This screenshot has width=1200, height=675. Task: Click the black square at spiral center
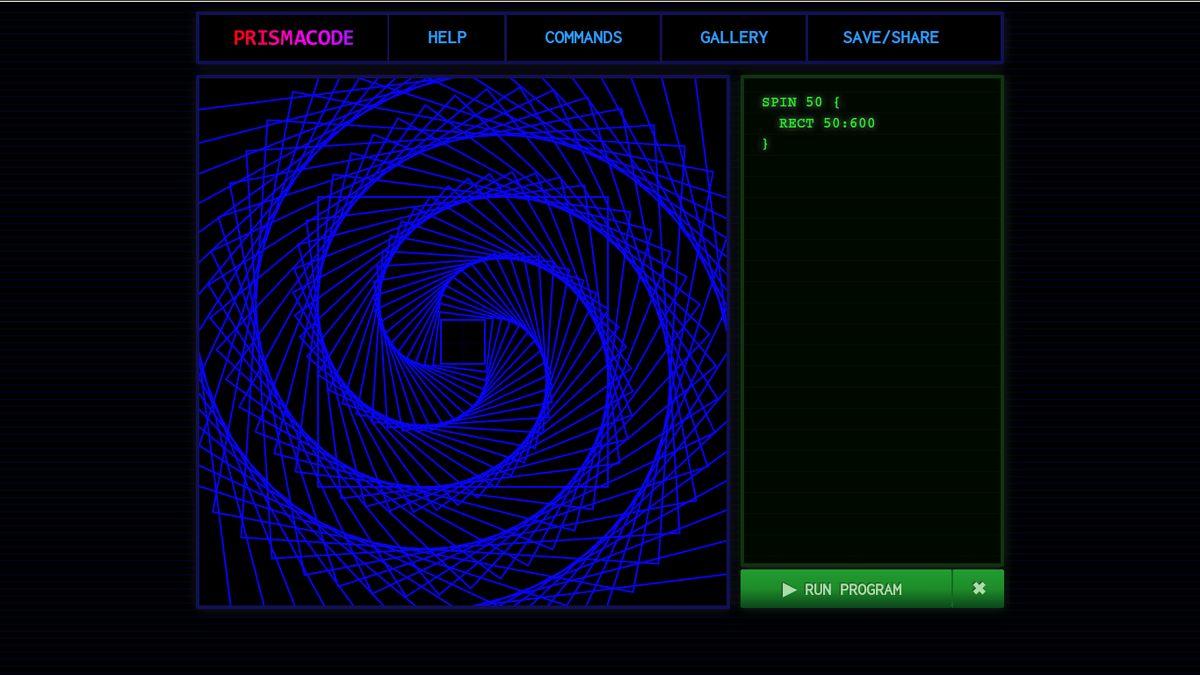tap(463, 342)
